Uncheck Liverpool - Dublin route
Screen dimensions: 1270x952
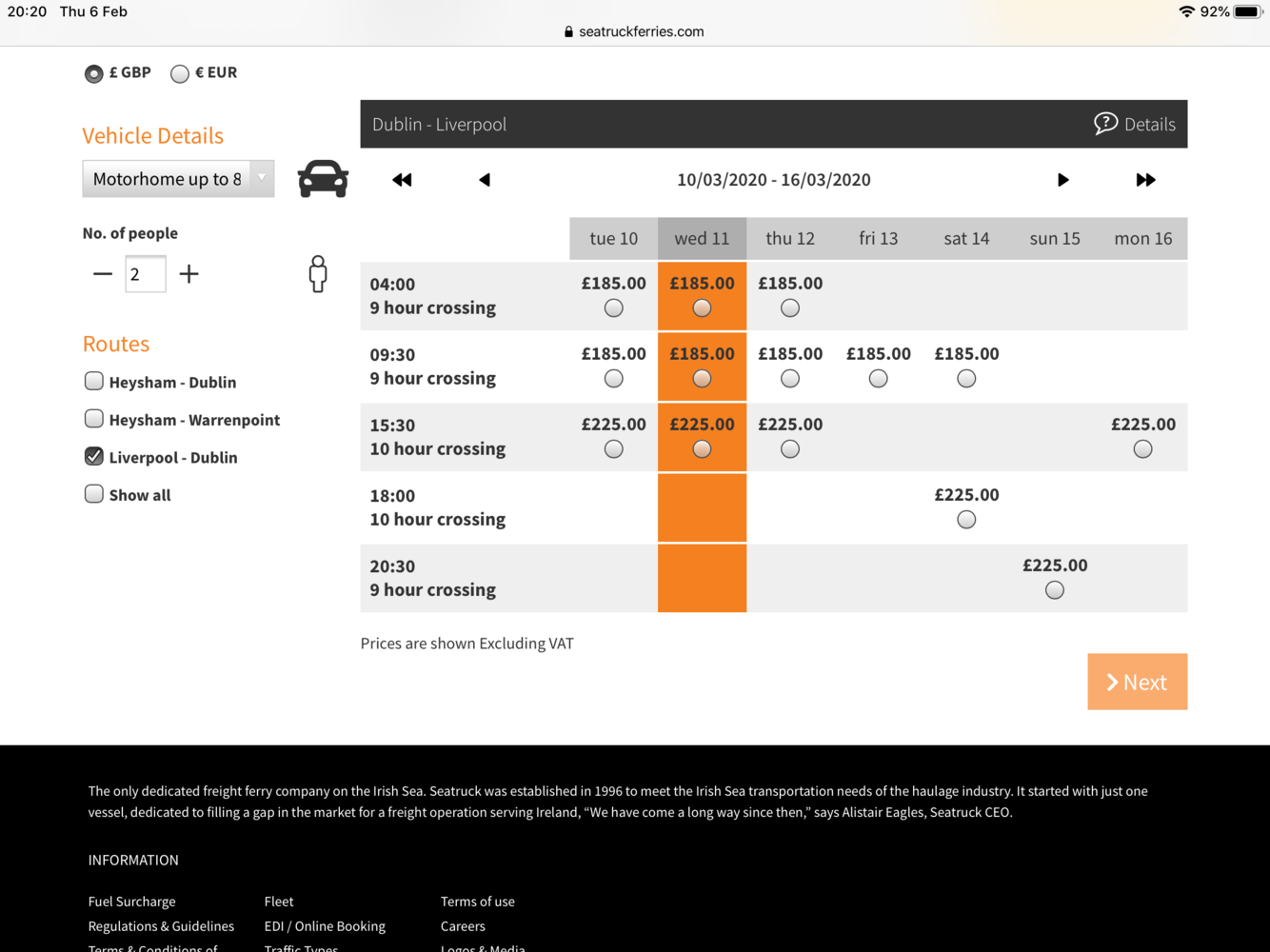pyautogui.click(x=93, y=456)
